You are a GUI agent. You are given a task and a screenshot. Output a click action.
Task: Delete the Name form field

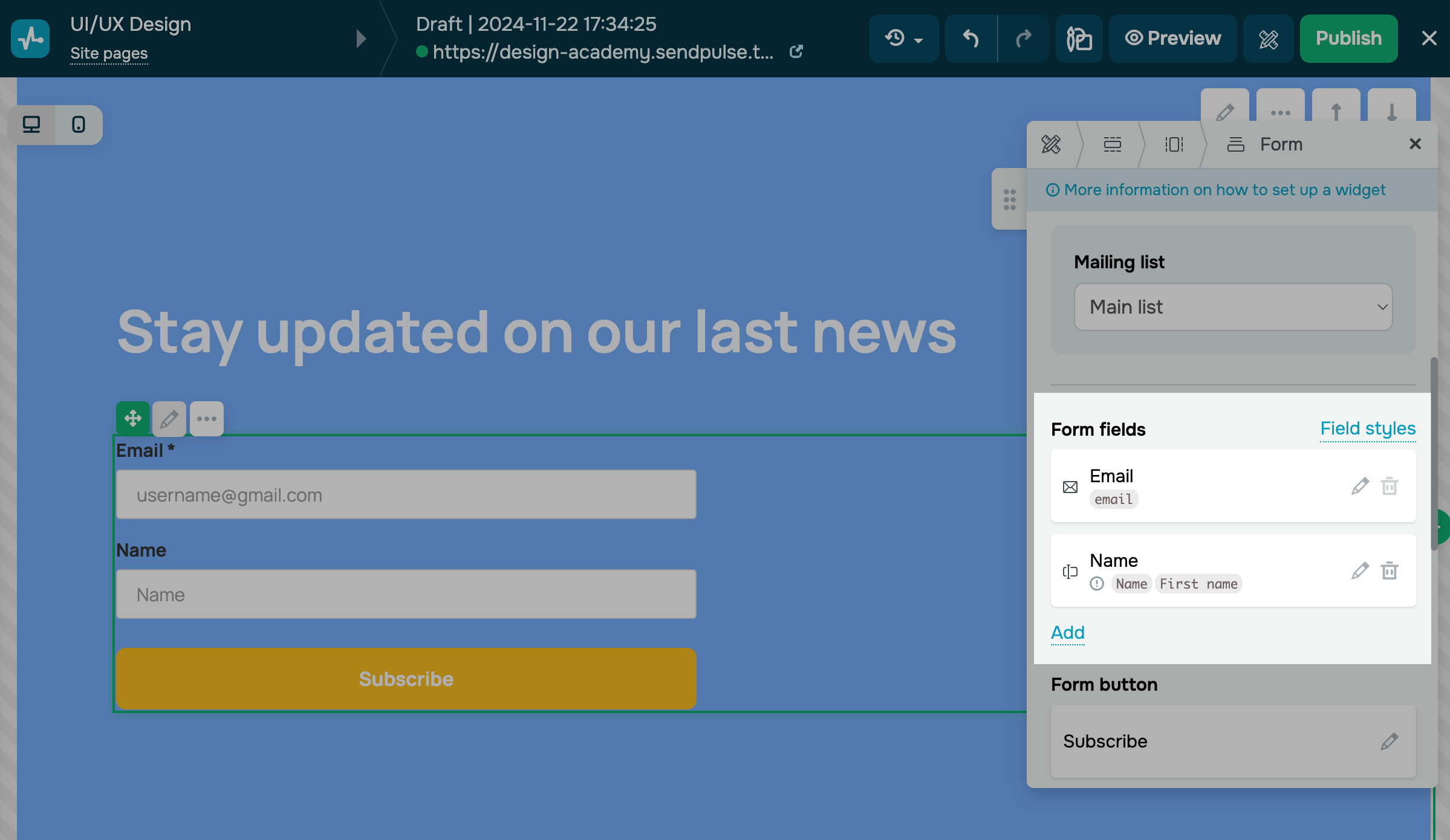tap(1390, 570)
